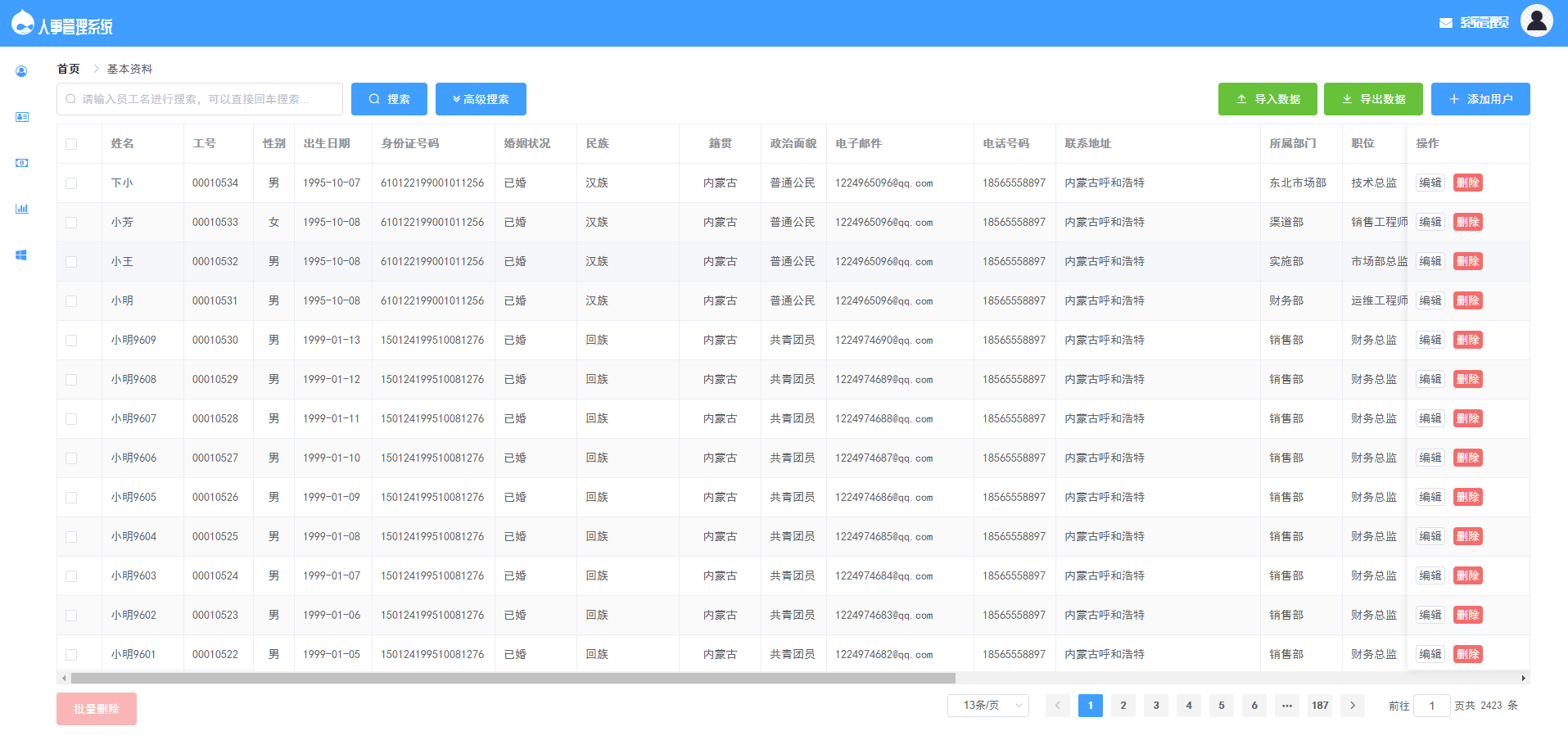
Task: Open the 13条/页 page size dropdown
Action: (987, 705)
